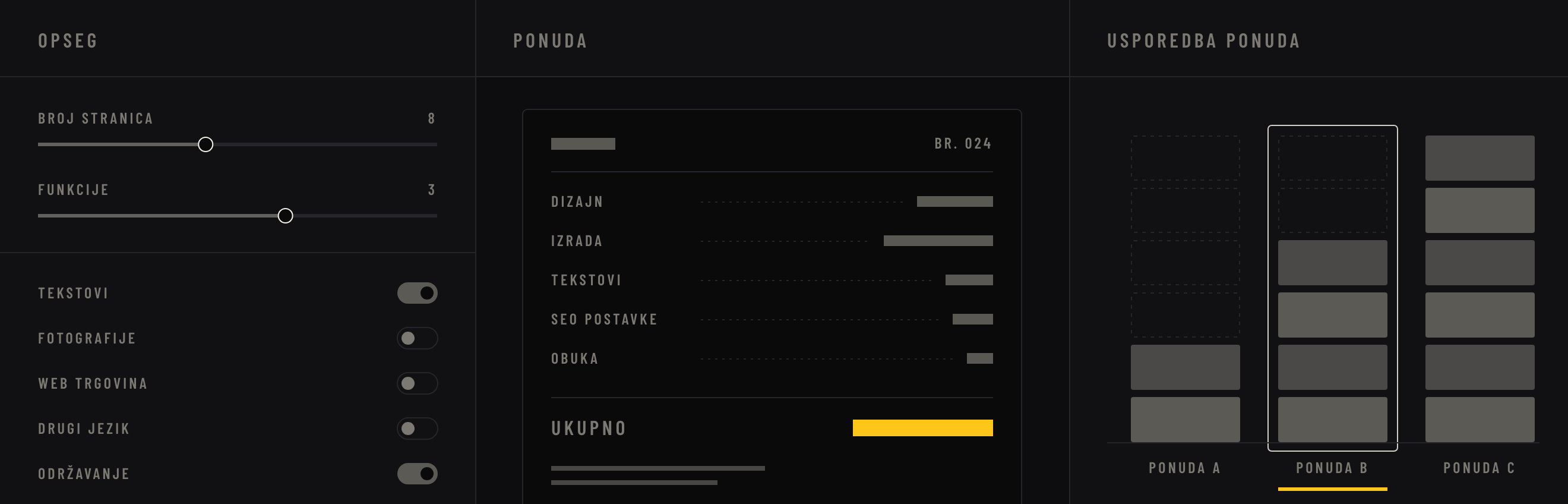The width and height of the screenshot is (1568, 504).
Task: Click the yellow Ukupno total bar
Action: tap(923, 428)
